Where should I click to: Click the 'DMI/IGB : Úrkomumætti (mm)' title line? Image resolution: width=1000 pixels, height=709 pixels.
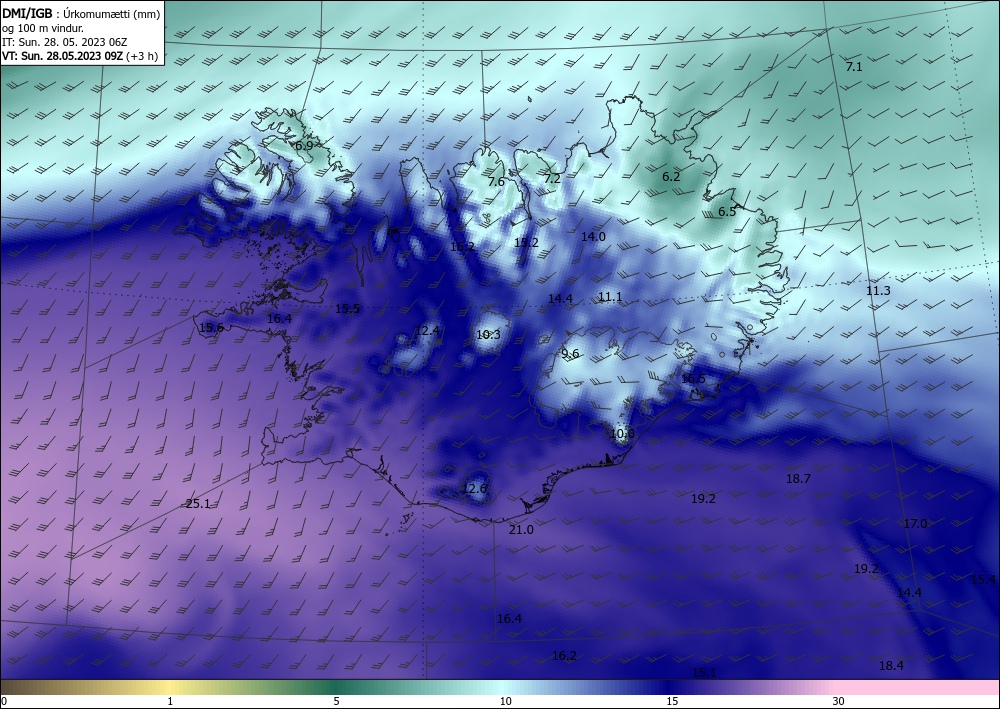(x=81, y=14)
